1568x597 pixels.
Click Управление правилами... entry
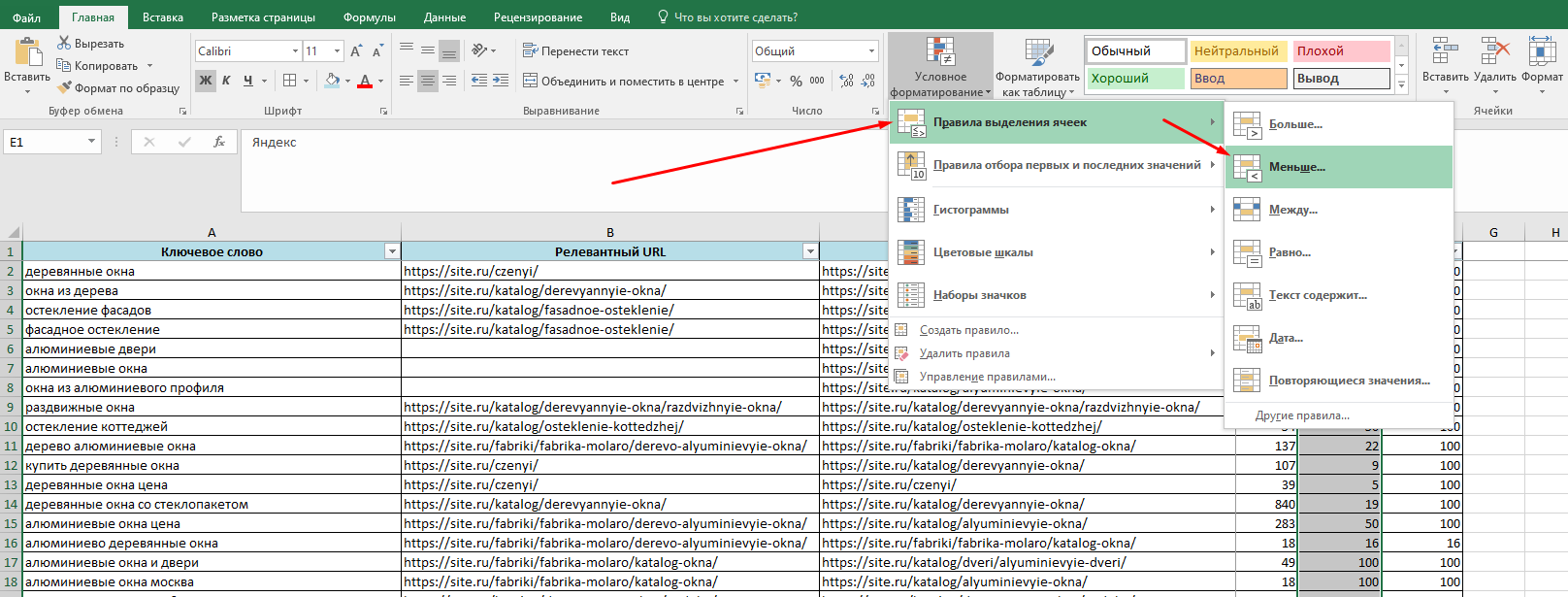1057,377
